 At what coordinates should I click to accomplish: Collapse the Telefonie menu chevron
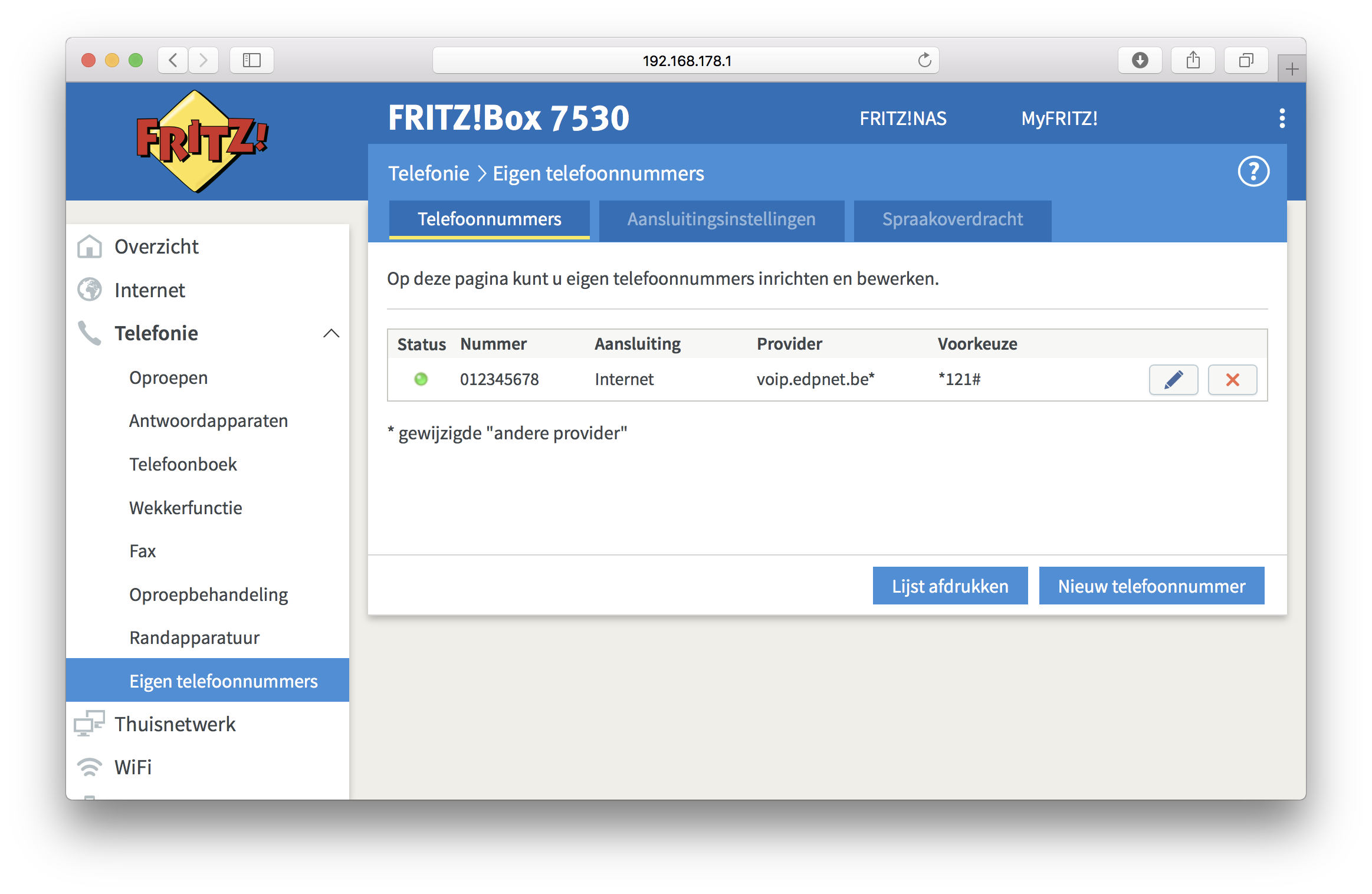point(331,333)
